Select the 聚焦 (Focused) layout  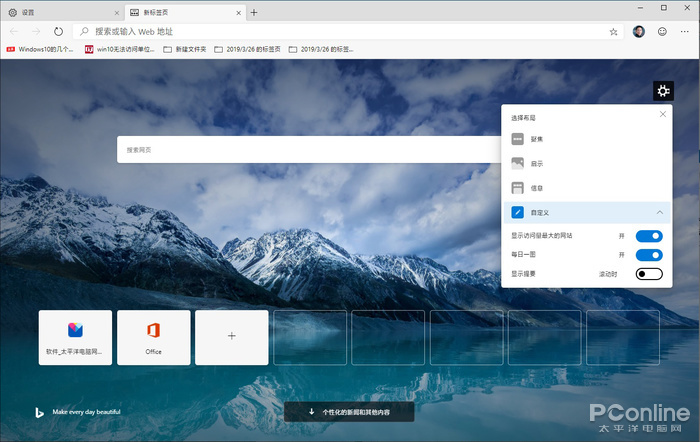coord(587,139)
